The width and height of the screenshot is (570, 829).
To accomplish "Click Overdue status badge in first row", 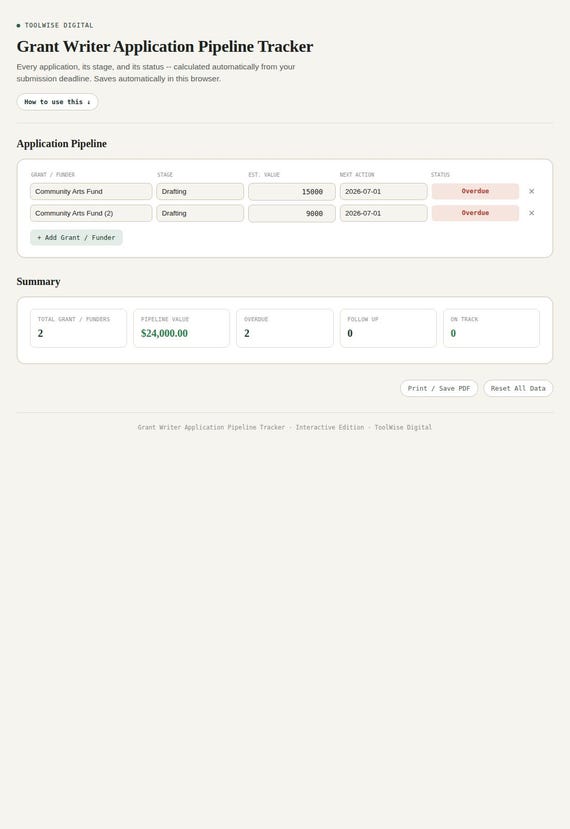I will [475, 191].
